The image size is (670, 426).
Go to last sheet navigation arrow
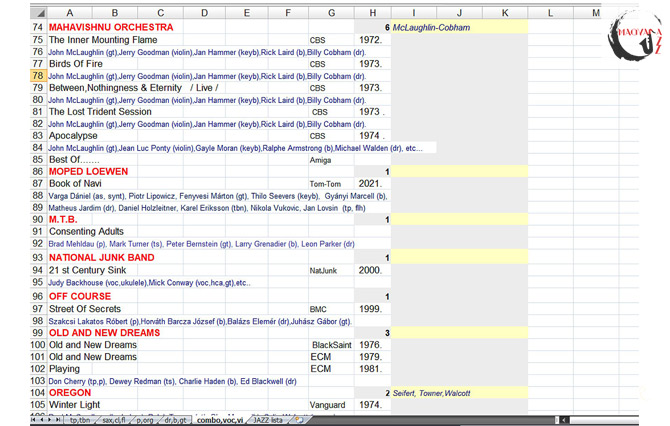point(58,420)
